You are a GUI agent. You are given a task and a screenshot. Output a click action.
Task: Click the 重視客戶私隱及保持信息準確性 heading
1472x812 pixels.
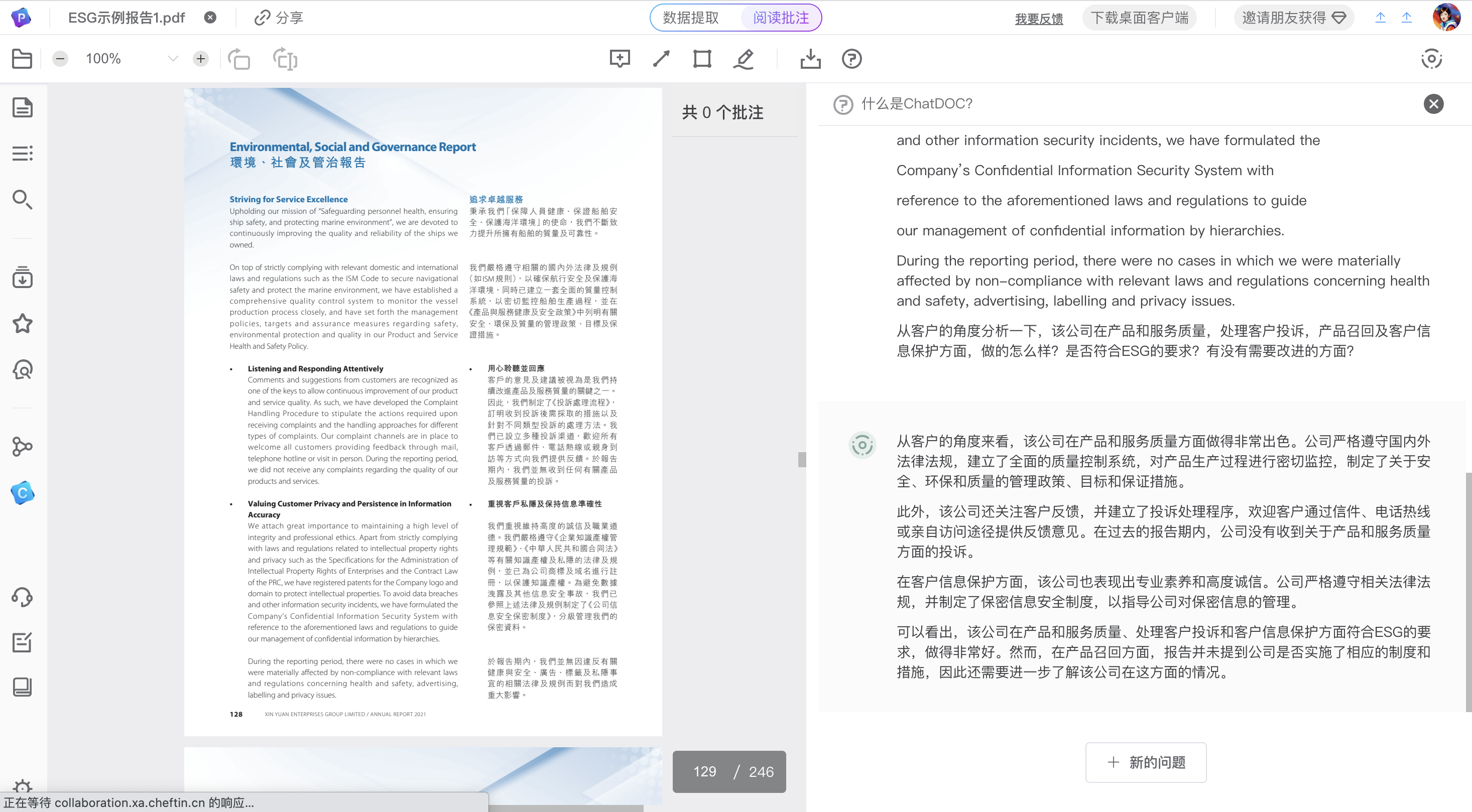[x=544, y=504]
